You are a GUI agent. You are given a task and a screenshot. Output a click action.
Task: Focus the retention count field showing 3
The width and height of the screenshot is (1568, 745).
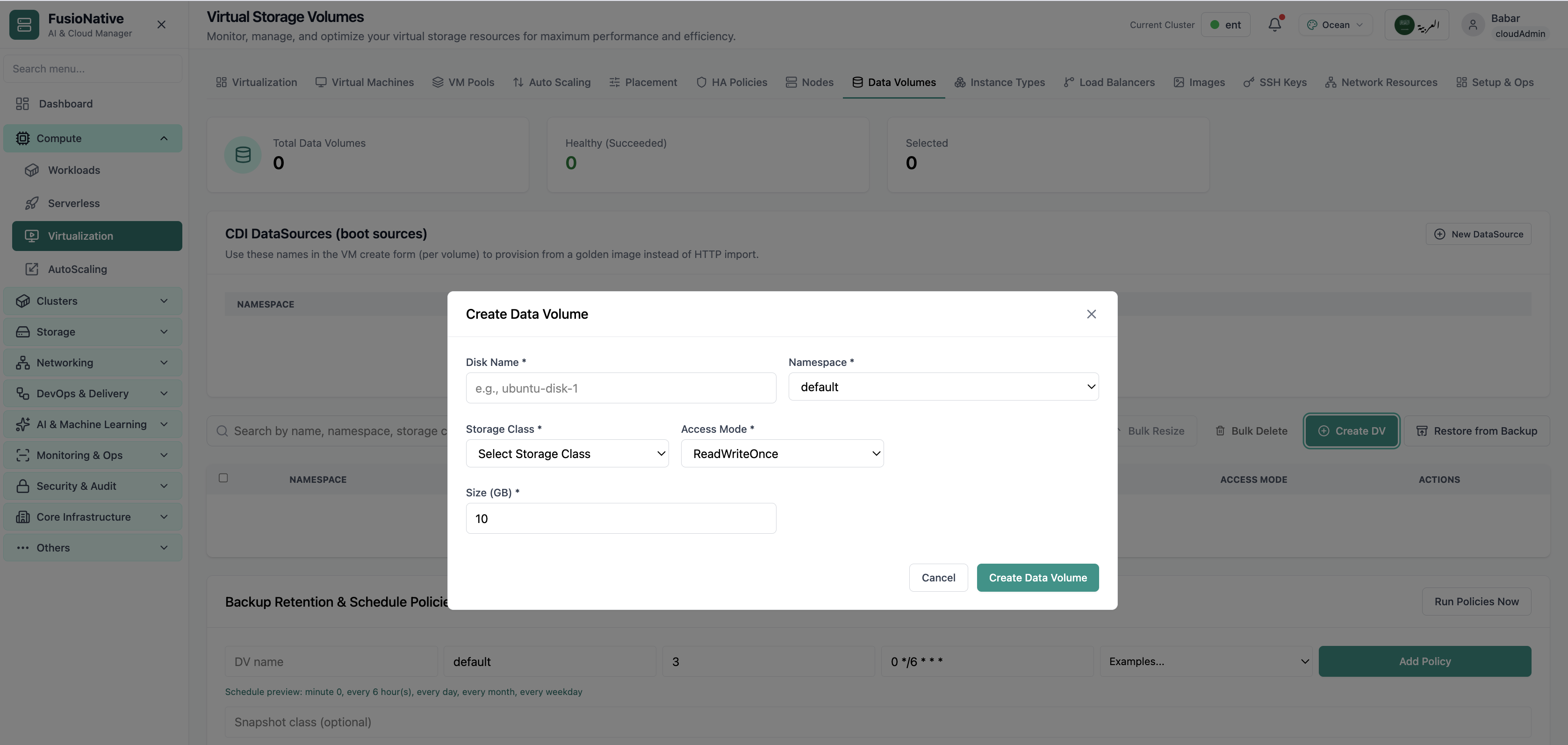(768, 661)
